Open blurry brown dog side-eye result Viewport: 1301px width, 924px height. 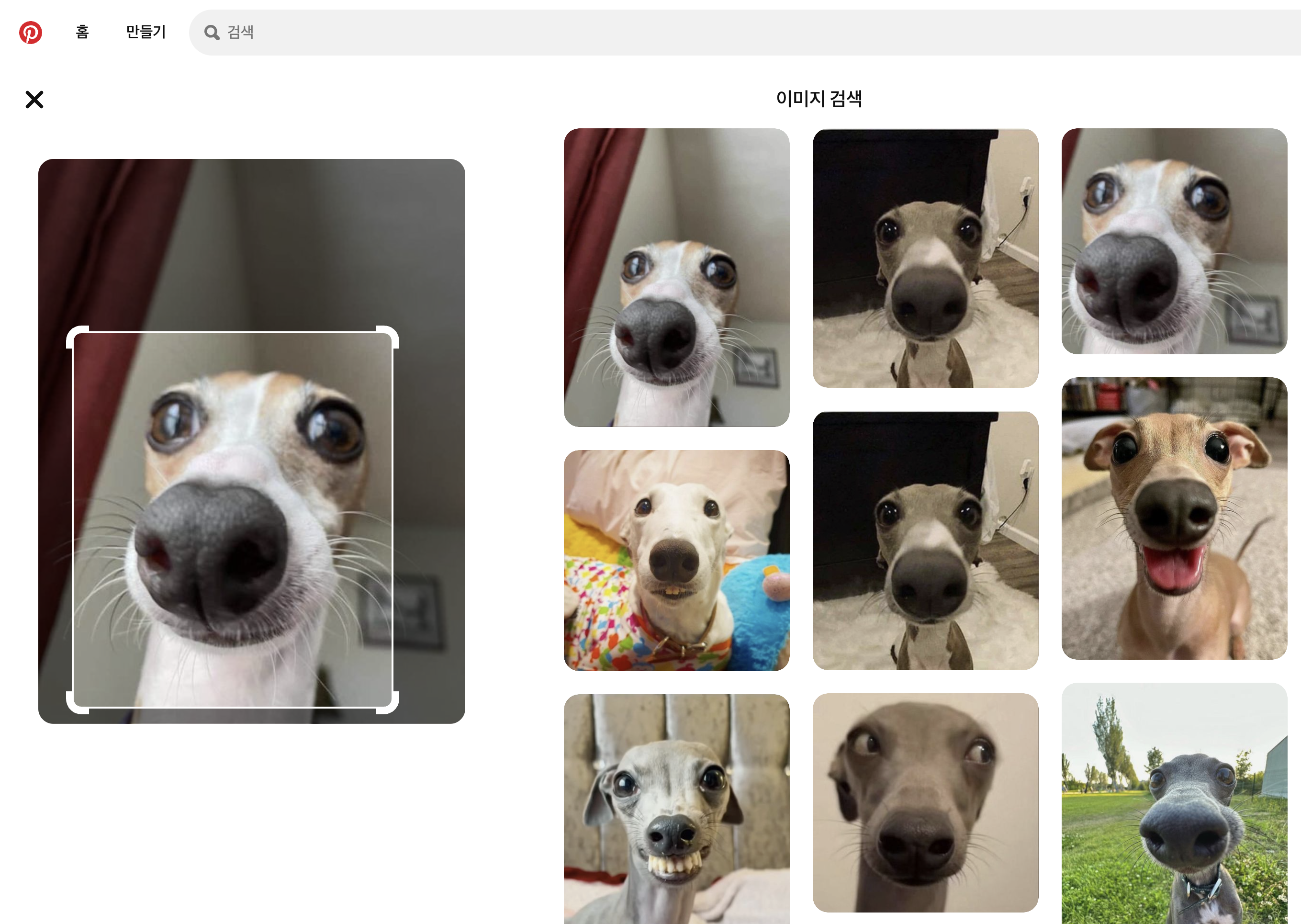tap(925, 802)
